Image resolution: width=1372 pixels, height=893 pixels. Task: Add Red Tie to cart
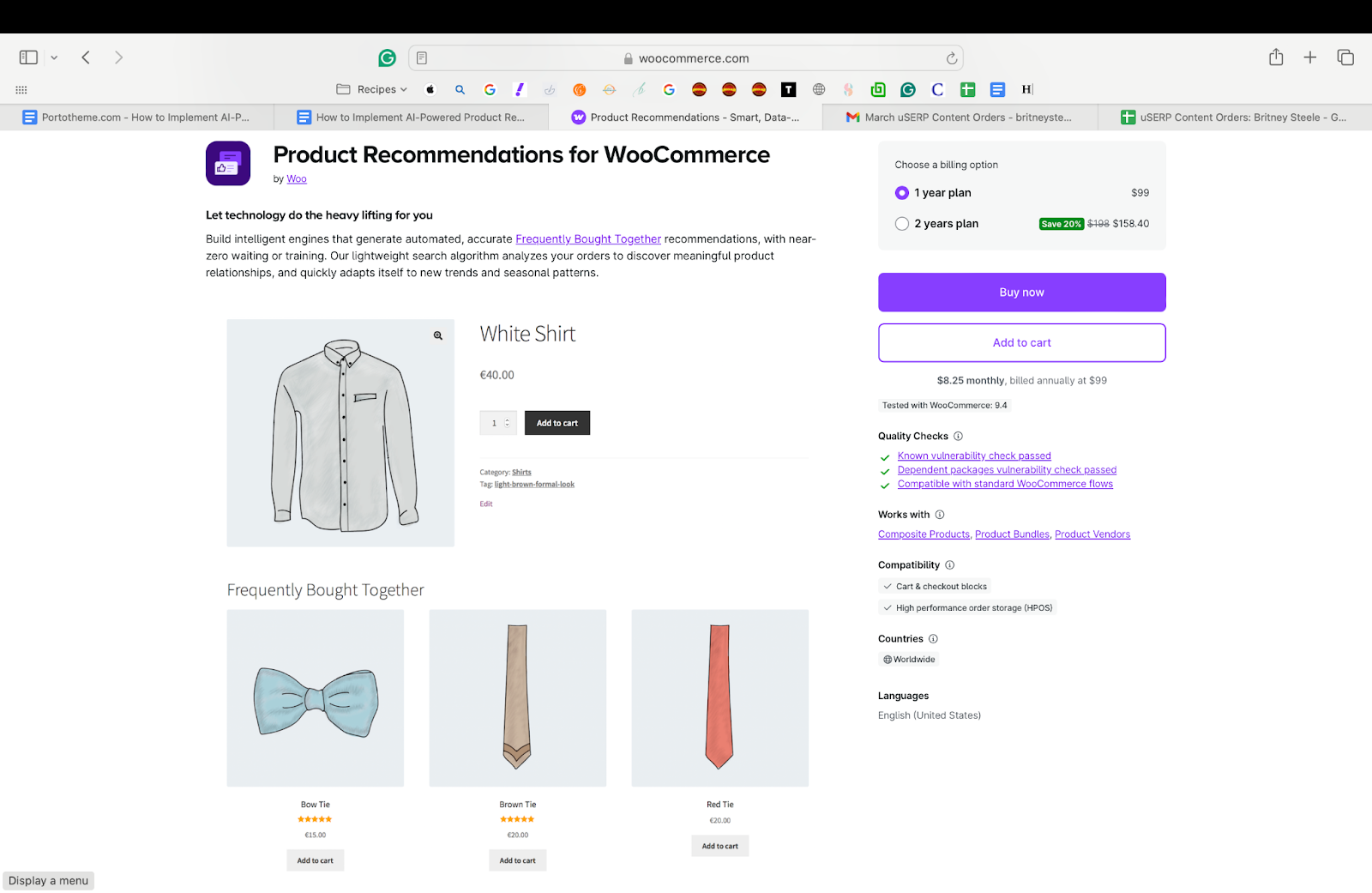click(x=720, y=846)
